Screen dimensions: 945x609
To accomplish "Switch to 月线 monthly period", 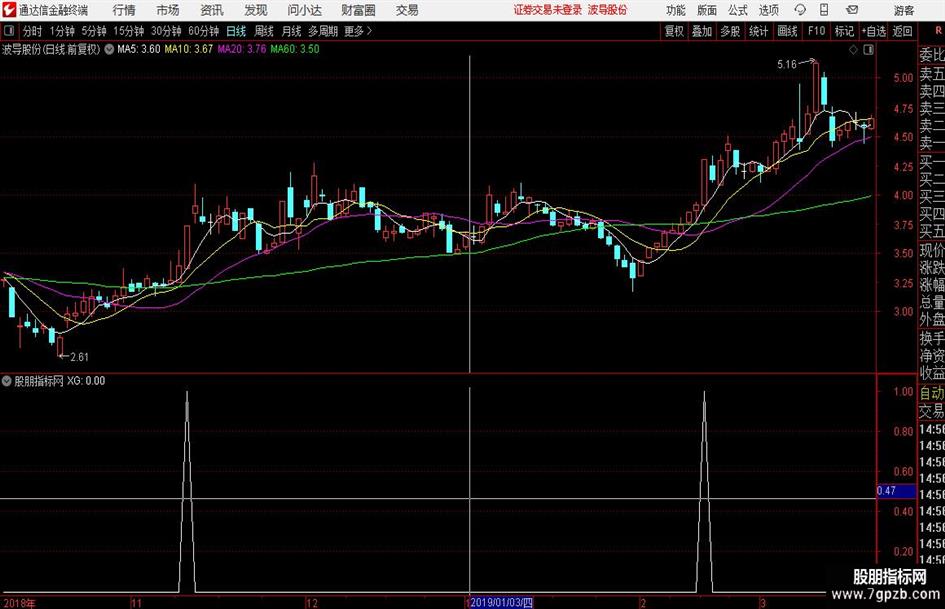I will point(292,31).
